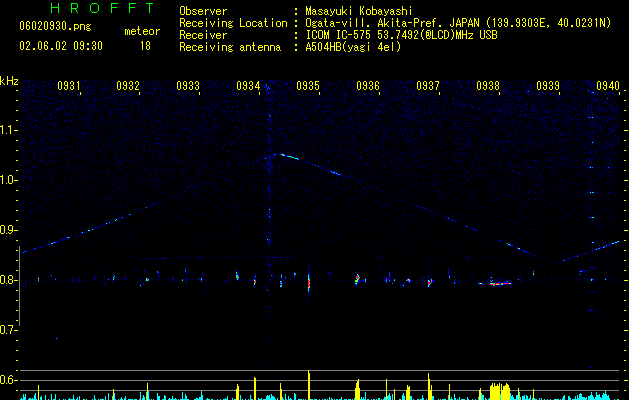
Task: Click the date stamp 02.06.02 09:30
Action: [x=61, y=46]
